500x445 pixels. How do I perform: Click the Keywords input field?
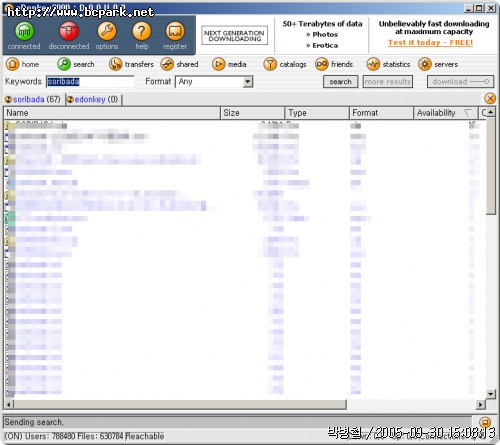90,82
